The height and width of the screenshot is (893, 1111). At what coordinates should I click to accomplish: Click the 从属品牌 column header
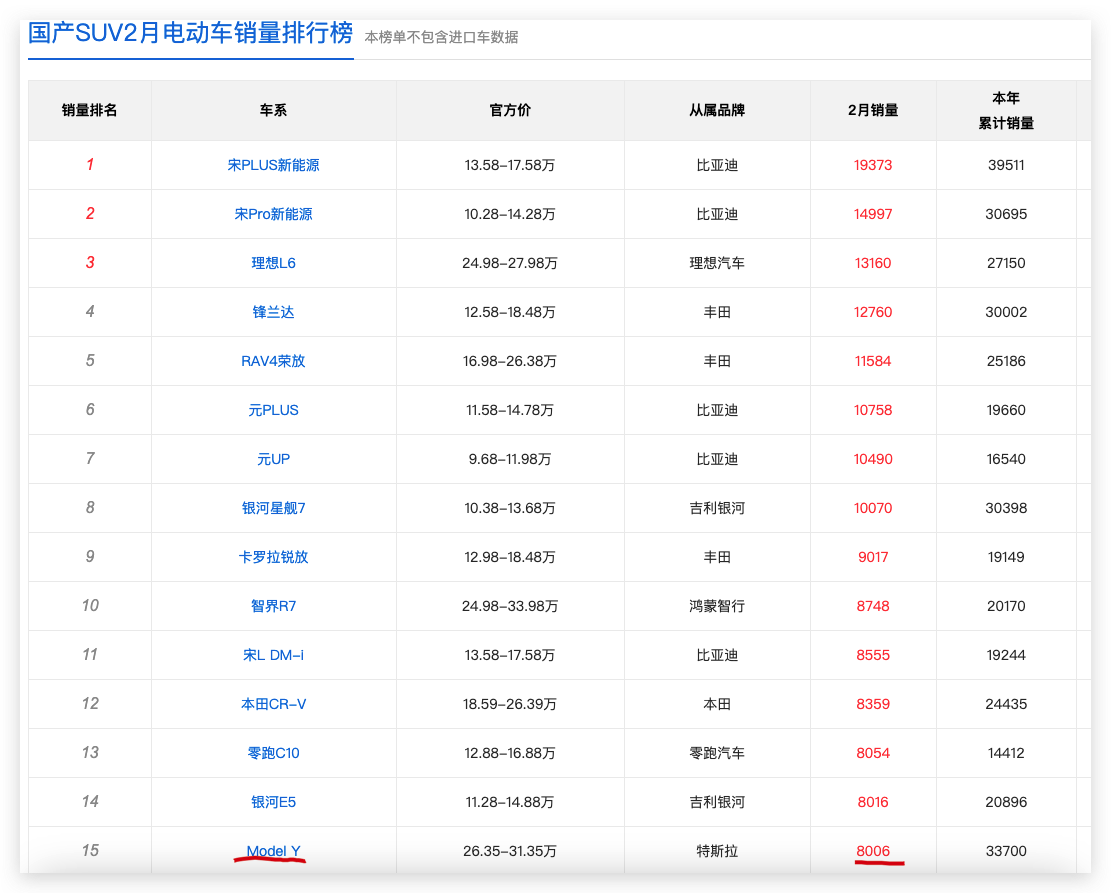[716, 110]
